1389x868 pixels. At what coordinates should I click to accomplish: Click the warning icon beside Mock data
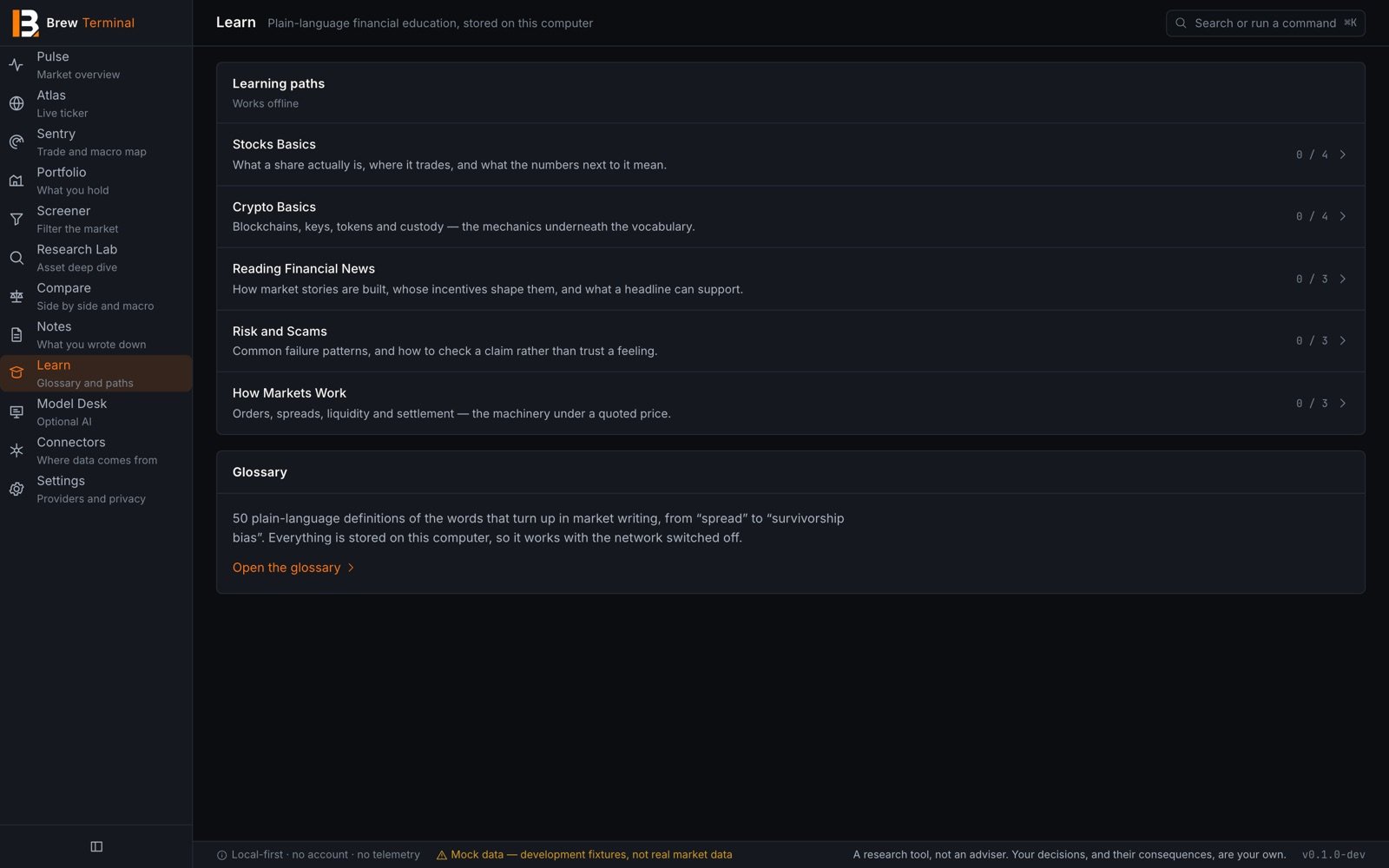442,855
